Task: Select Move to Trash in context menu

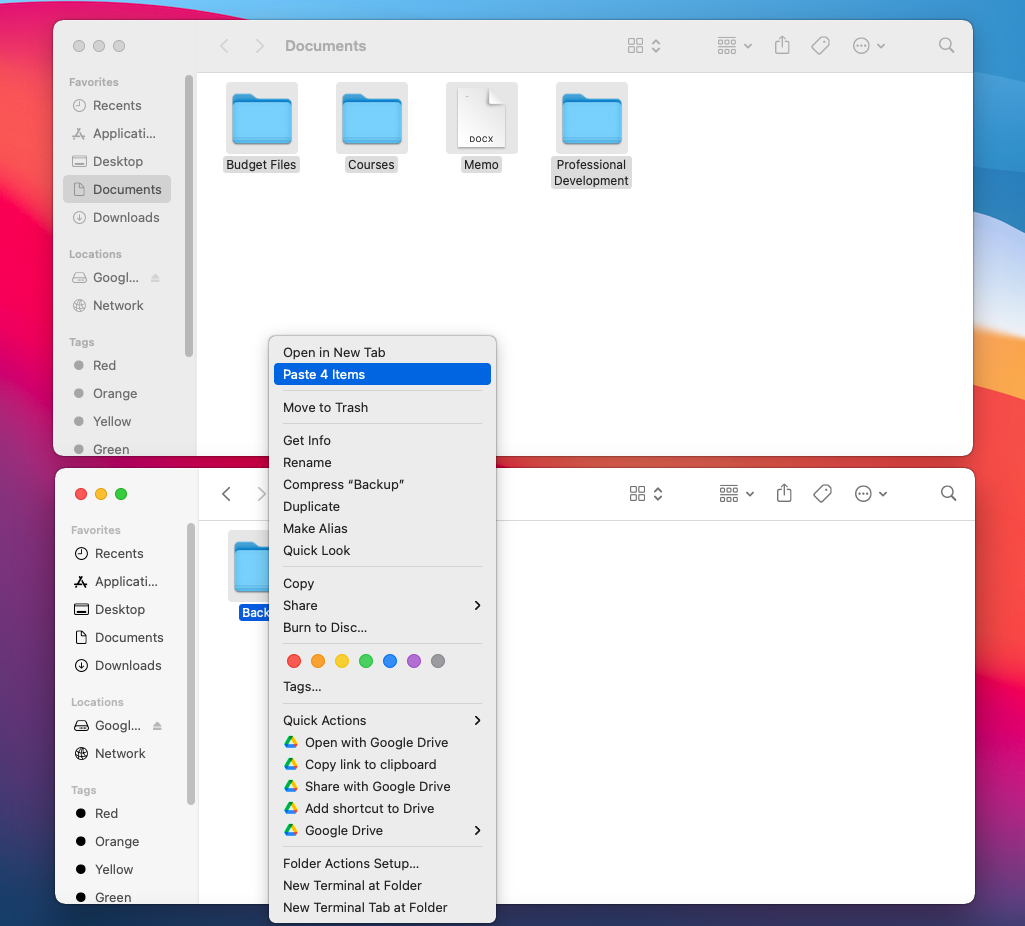Action: (x=326, y=408)
